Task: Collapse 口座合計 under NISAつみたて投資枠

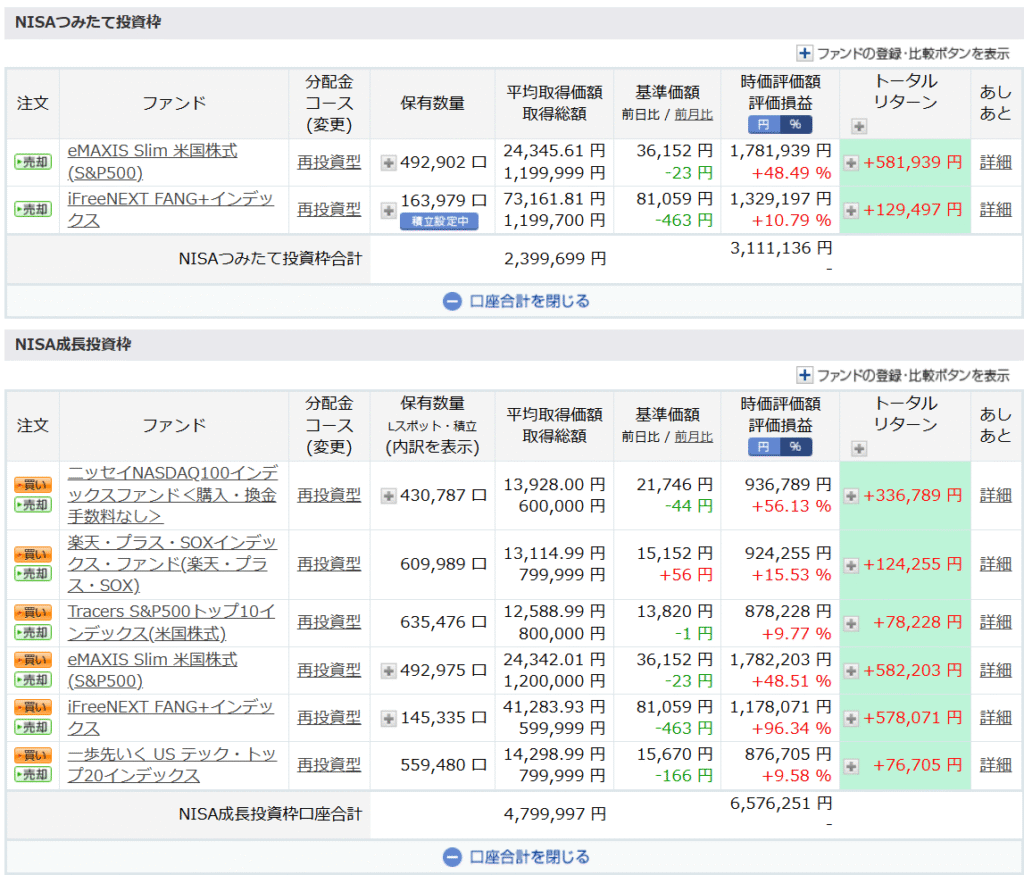Action: [517, 301]
